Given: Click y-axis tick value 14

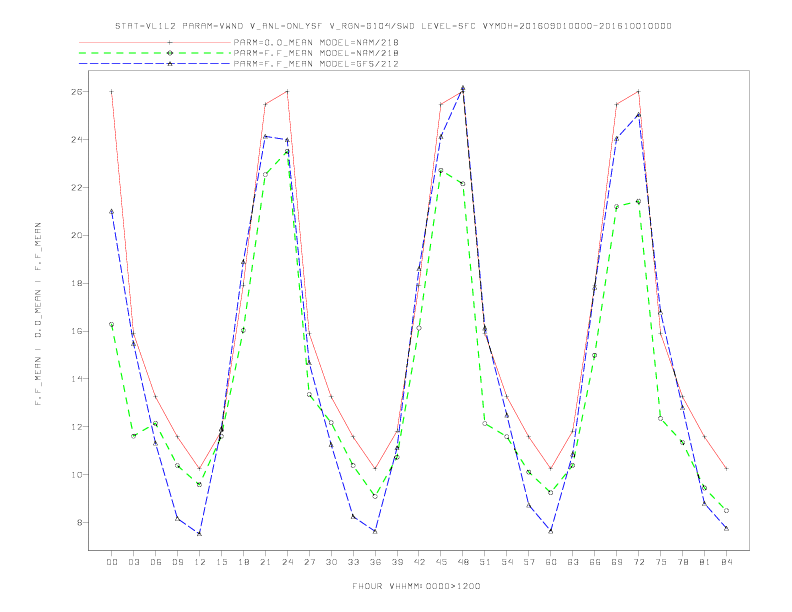Looking at the screenshot, I should [76, 379].
